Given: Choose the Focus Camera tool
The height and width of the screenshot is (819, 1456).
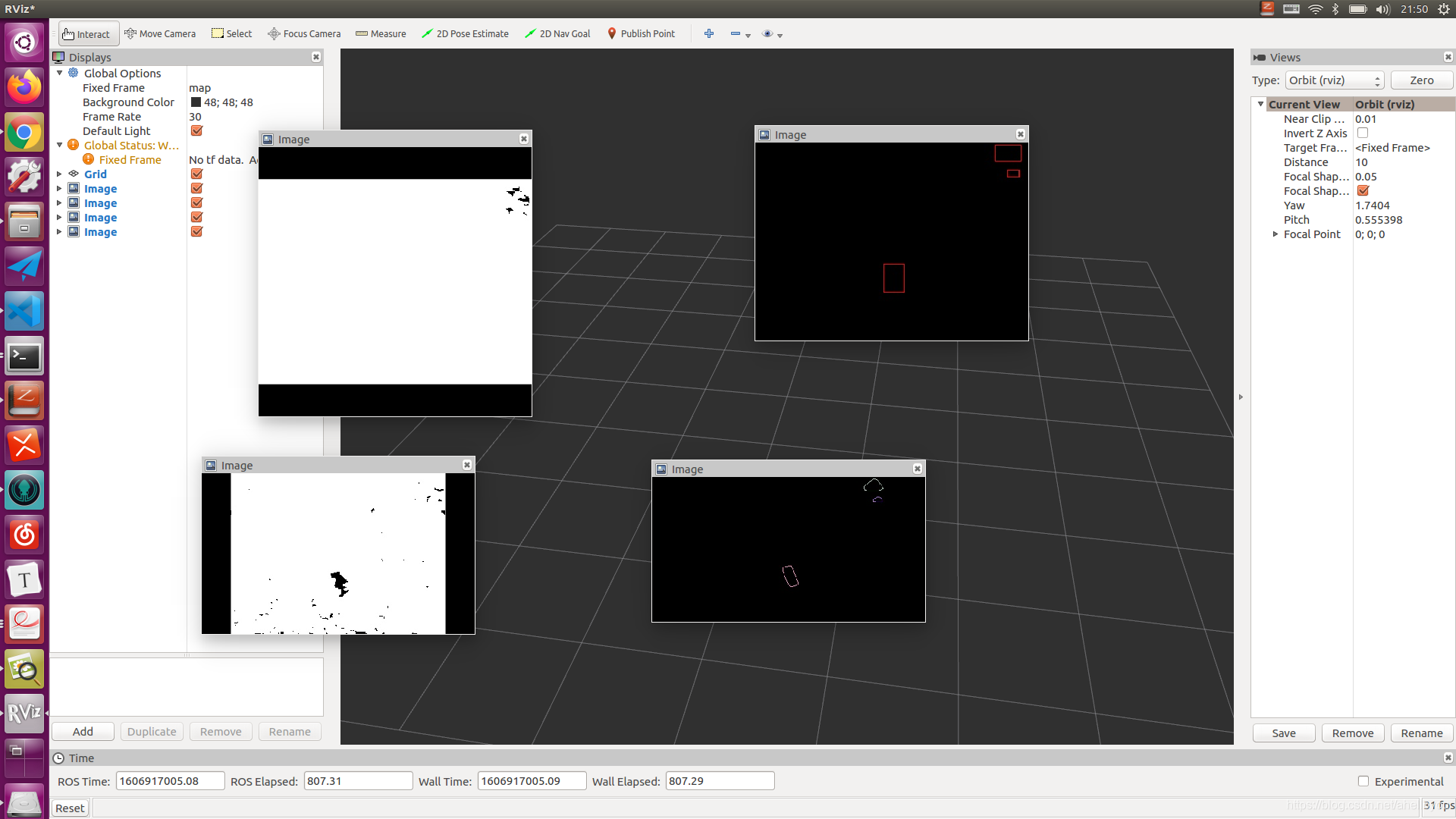Looking at the screenshot, I should click(x=304, y=34).
